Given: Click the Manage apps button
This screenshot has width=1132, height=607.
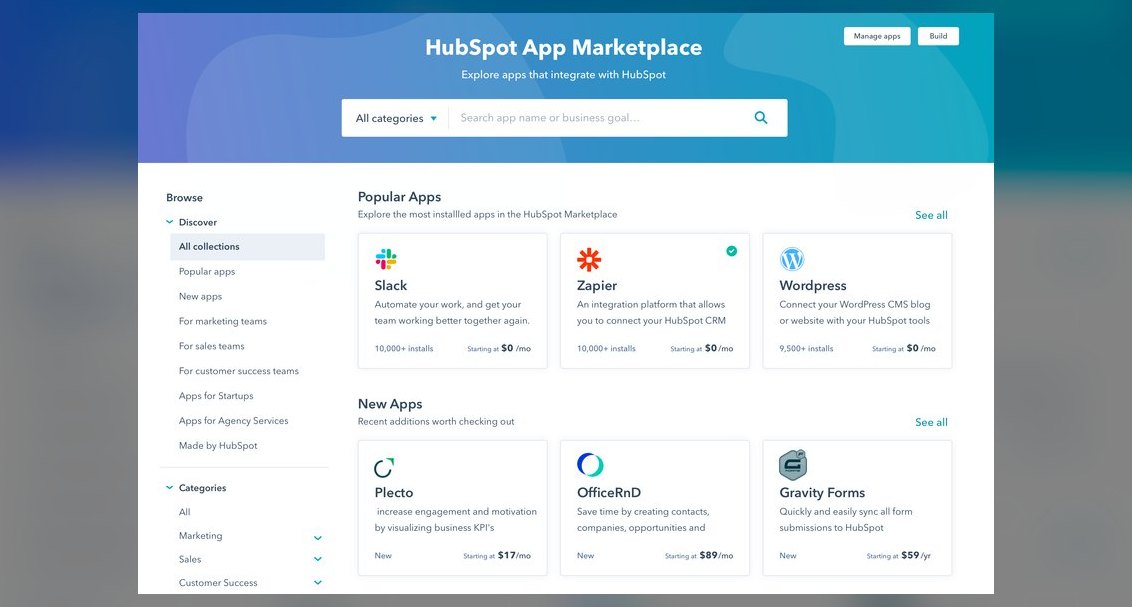Looking at the screenshot, I should [x=877, y=36].
